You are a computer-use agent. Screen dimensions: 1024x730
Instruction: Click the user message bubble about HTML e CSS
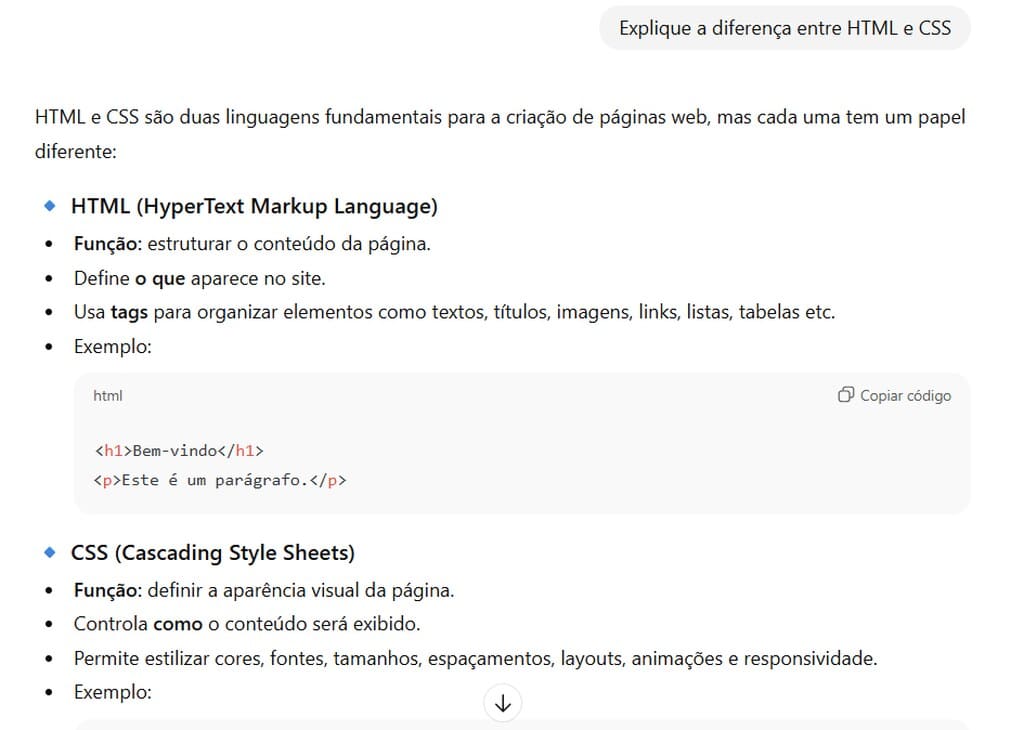point(784,28)
